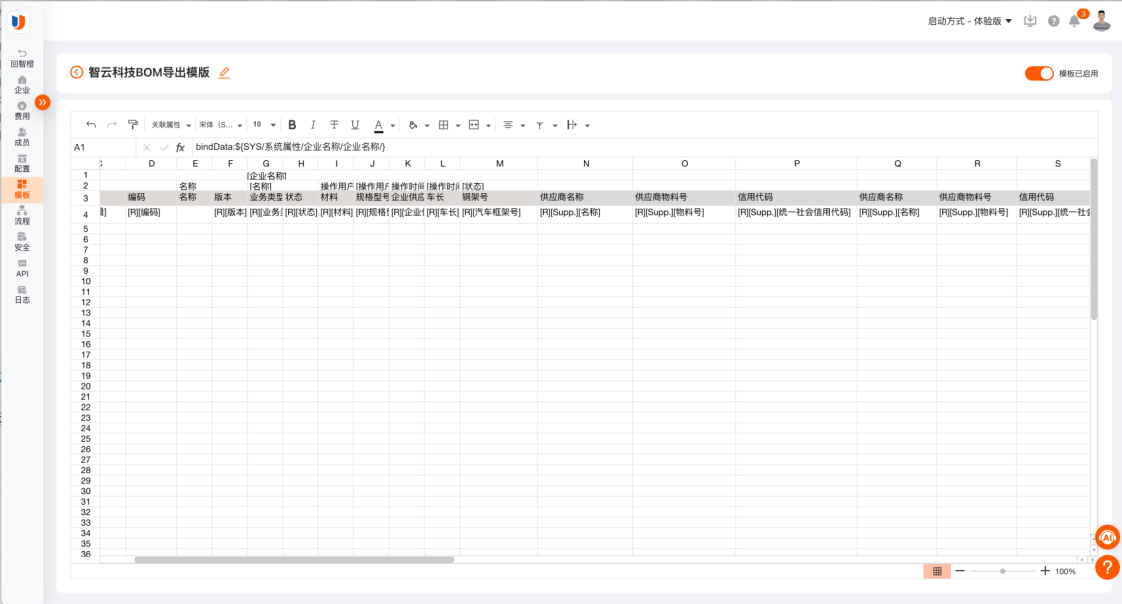The image size is (1122, 604).
Task: Toggle bold formatting
Action: 292,125
